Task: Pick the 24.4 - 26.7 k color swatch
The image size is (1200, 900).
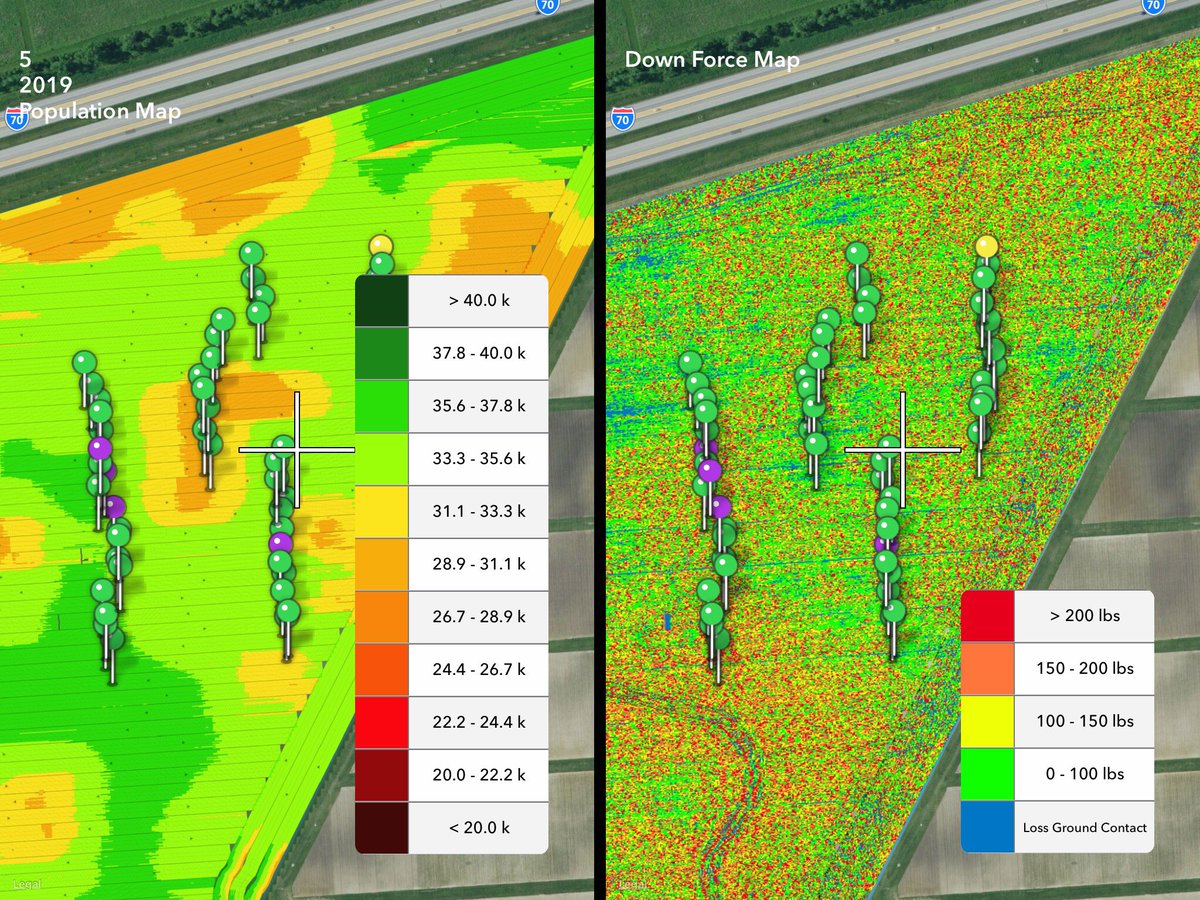Action: click(382, 670)
